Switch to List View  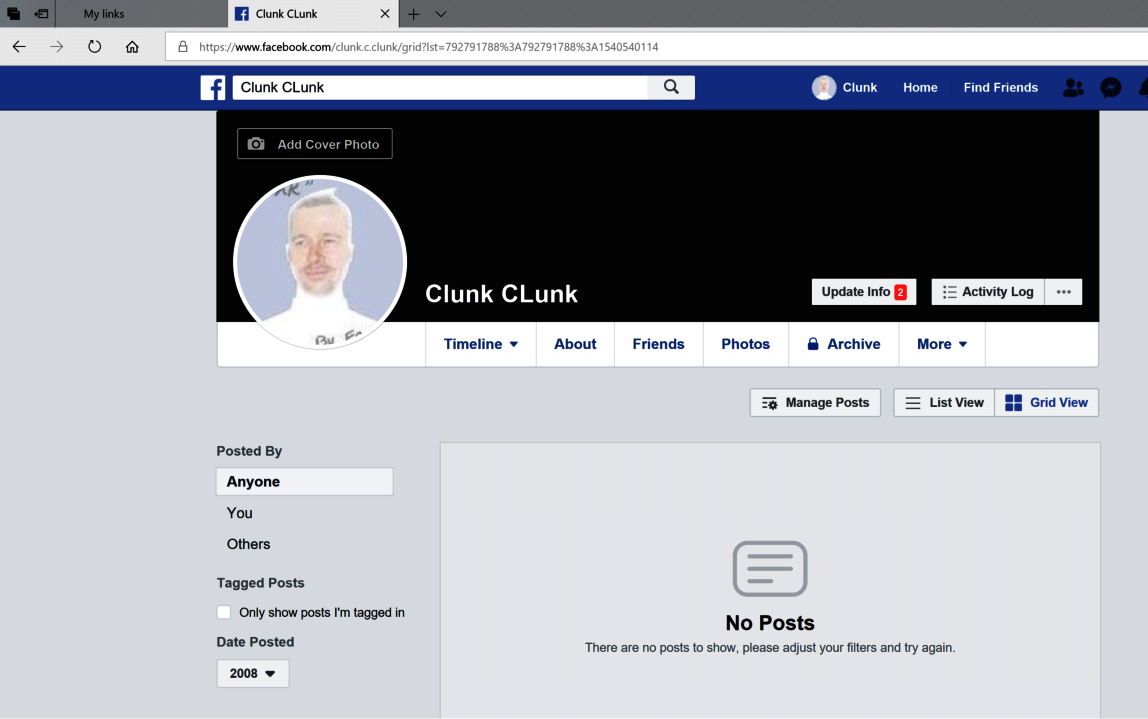click(944, 403)
